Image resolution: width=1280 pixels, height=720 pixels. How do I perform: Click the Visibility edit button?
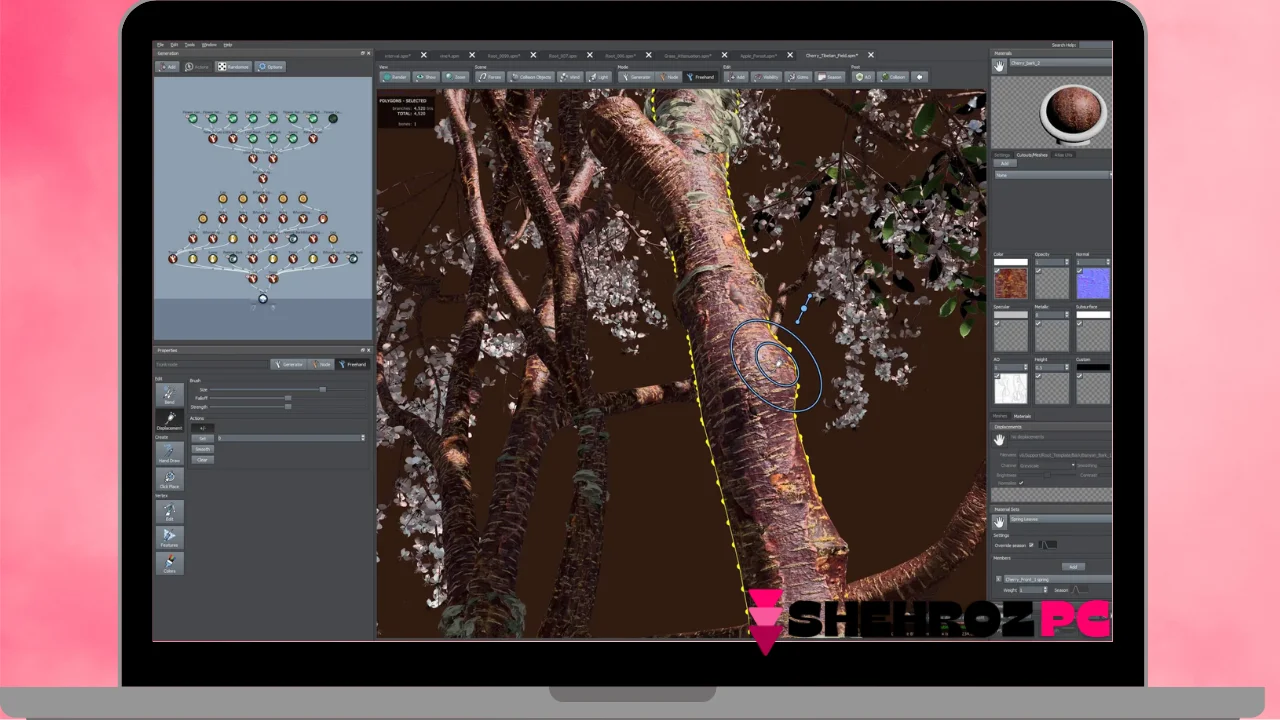pyautogui.click(x=766, y=76)
